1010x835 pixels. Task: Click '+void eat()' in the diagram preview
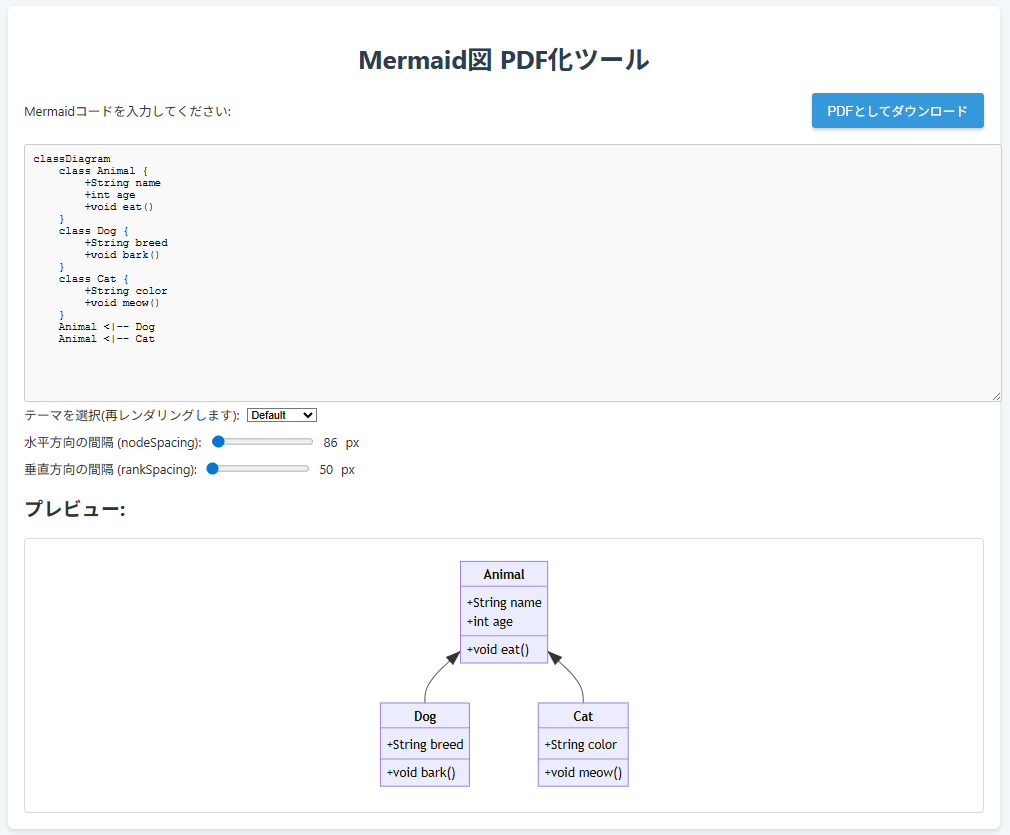[x=498, y=649]
